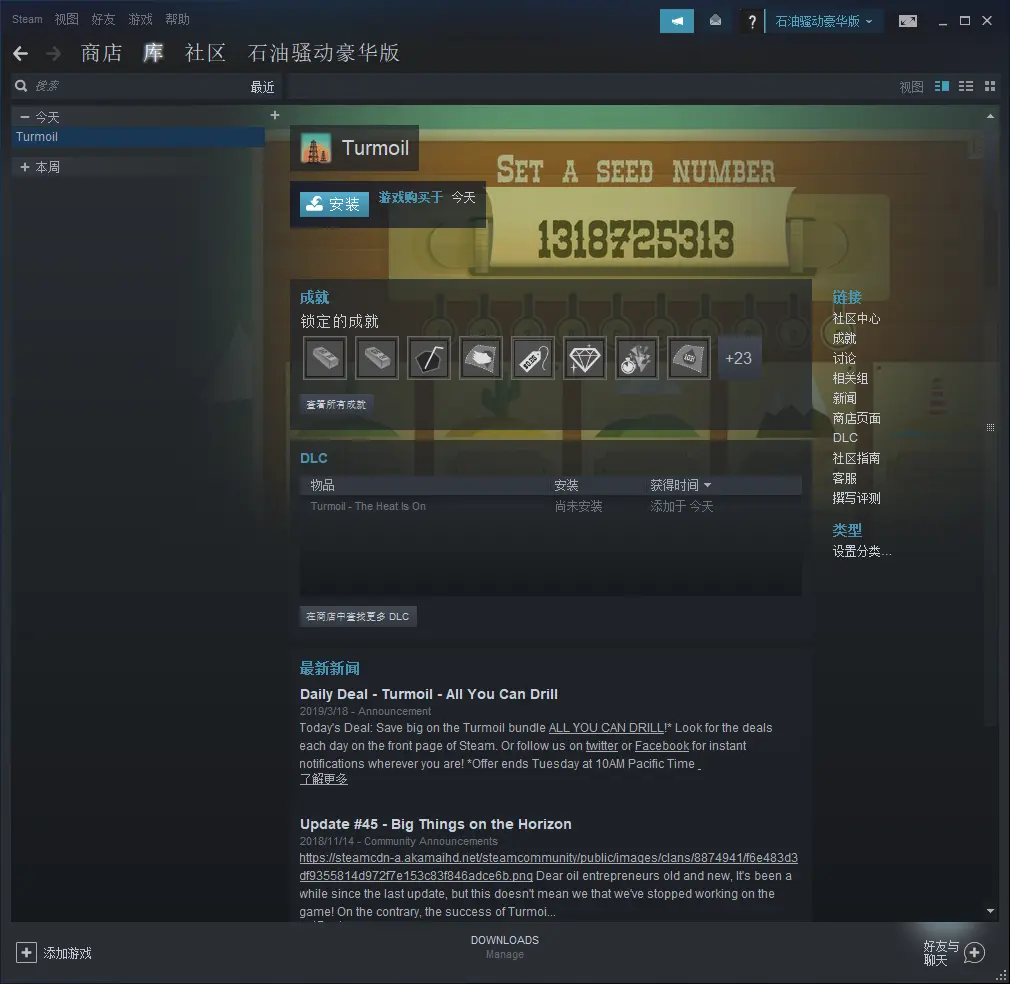The width and height of the screenshot is (1010, 984).
Task: Click the add game plus icon
Action: (x=26, y=952)
